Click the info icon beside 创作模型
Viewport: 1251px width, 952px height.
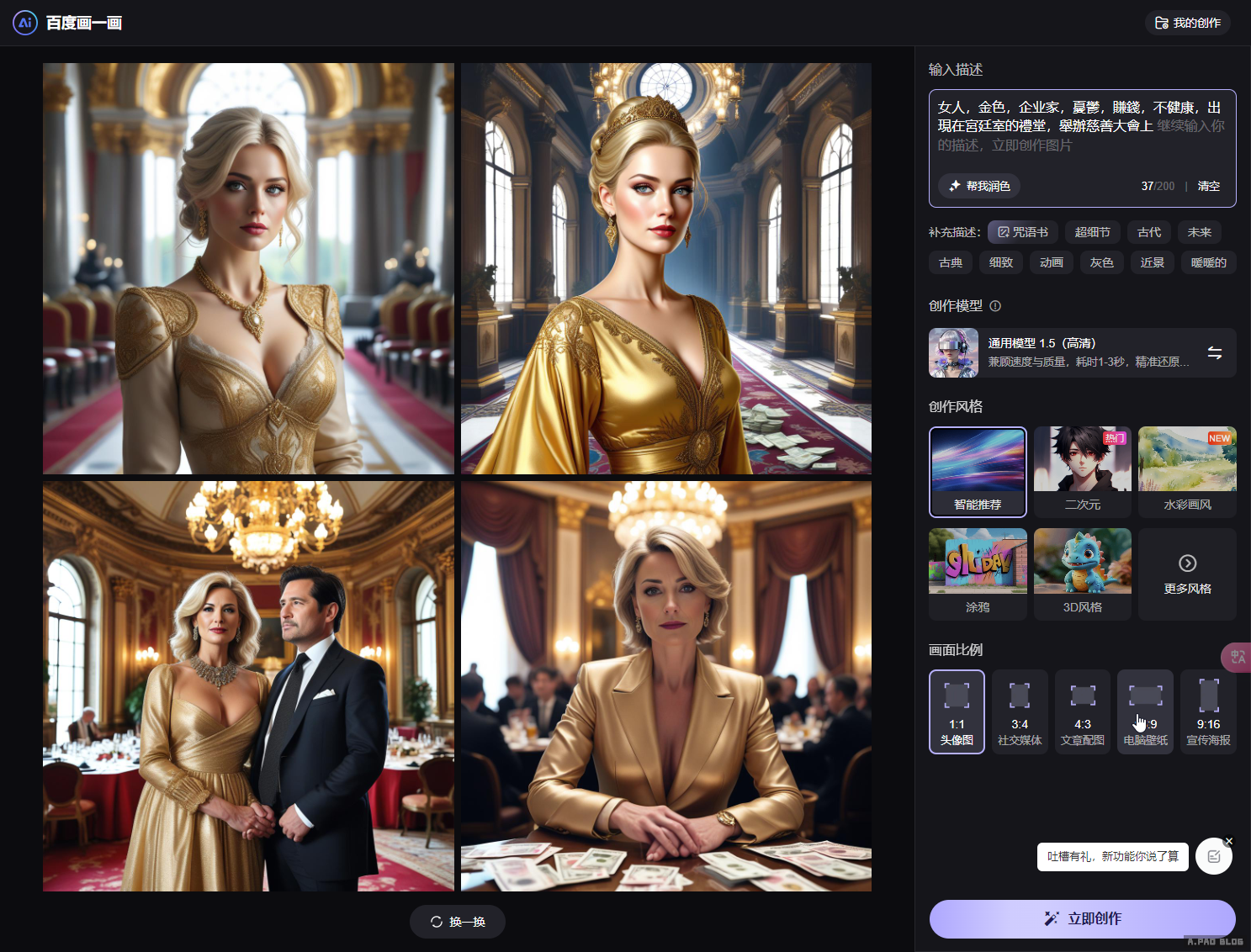tap(995, 306)
